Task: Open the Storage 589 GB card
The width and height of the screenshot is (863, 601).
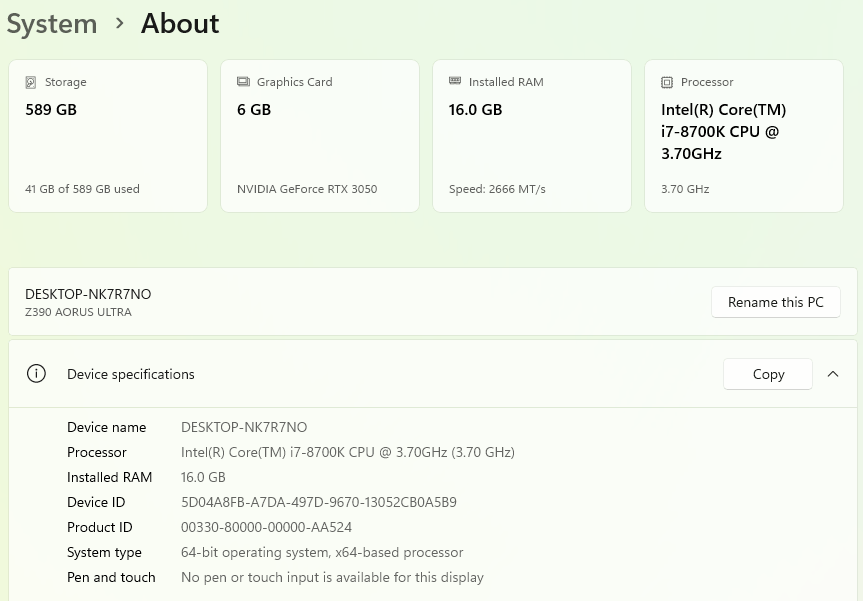Action: tap(108, 136)
